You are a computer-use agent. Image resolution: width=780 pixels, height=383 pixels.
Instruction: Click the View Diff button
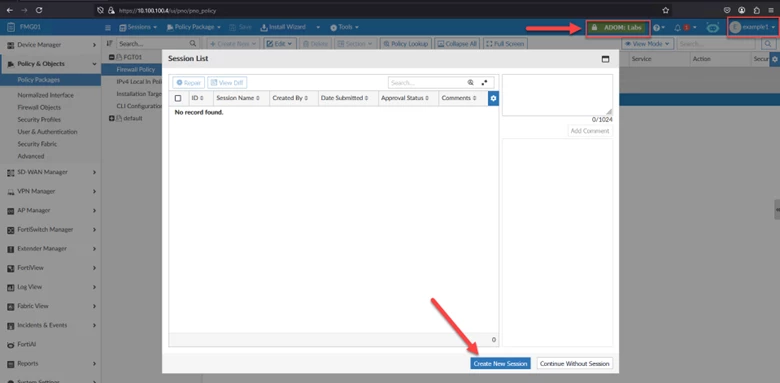(227, 83)
